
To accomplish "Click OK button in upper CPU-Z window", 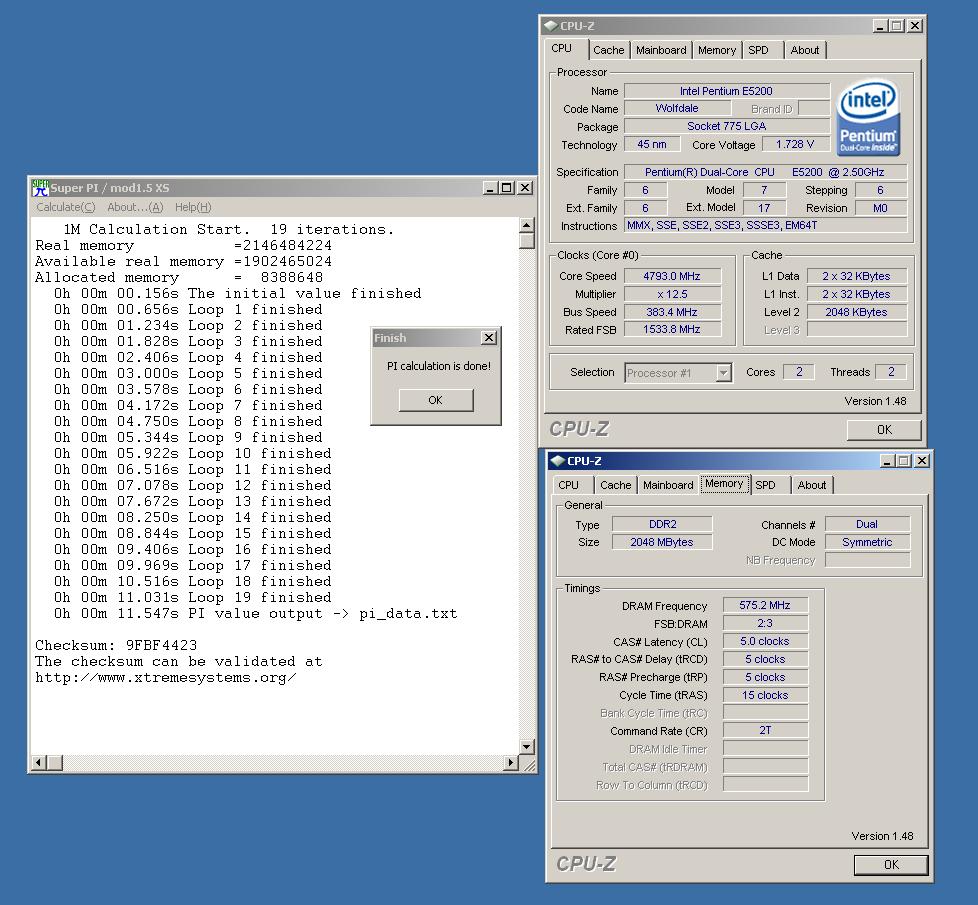I will 884,430.
